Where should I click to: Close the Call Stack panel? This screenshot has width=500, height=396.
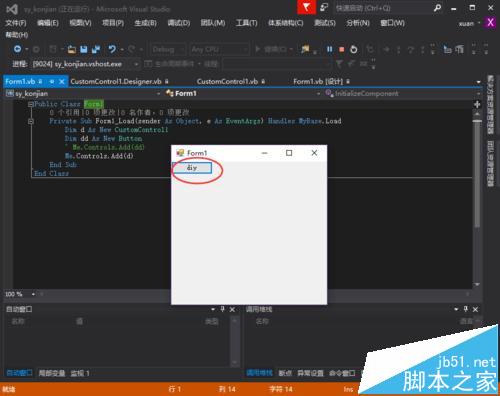(x=476, y=309)
